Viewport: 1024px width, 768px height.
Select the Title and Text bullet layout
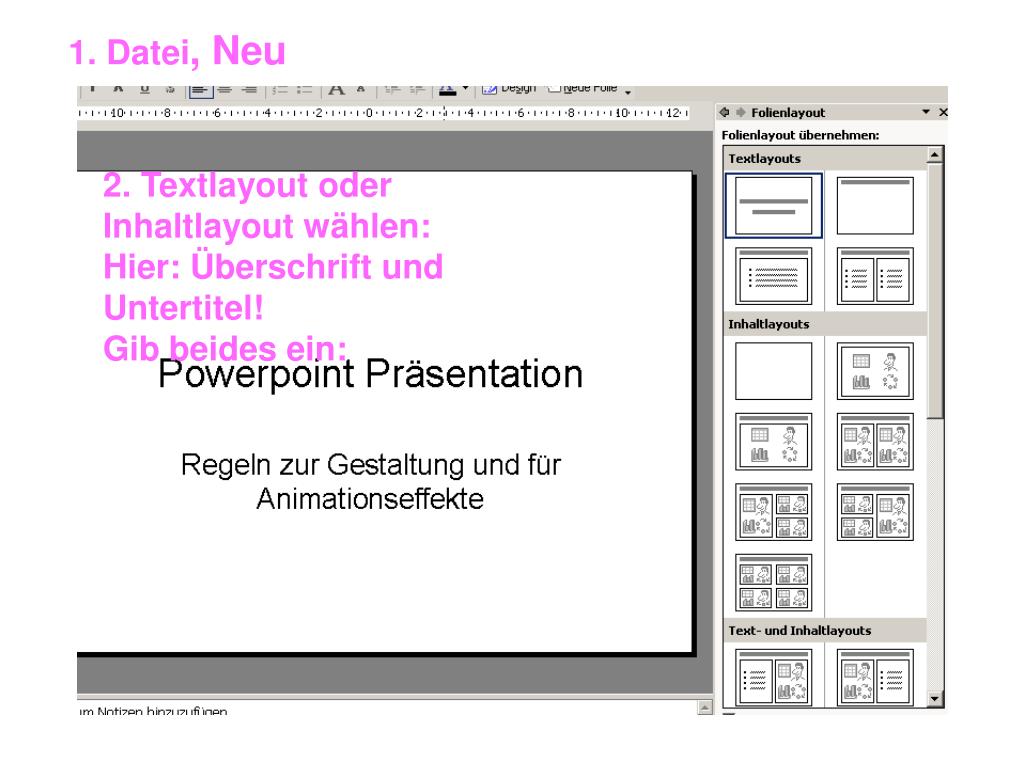pos(773,276)
